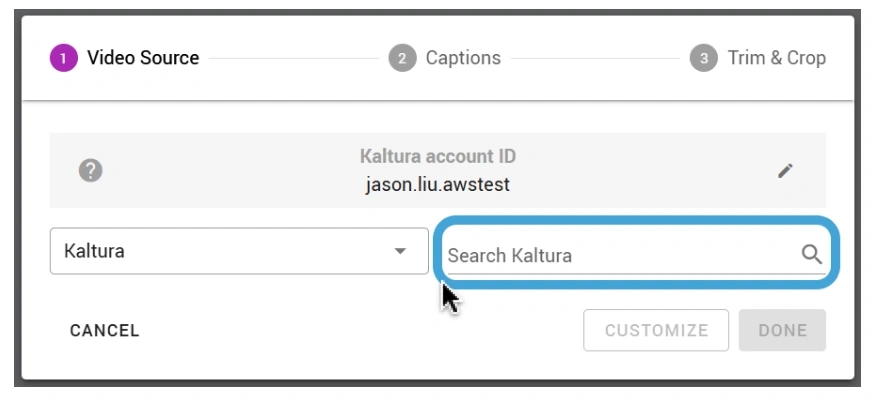The width and height of the screenshot is (871, 401).
Task: Select step 2 grey circle
Action: (x=402, y=58)
